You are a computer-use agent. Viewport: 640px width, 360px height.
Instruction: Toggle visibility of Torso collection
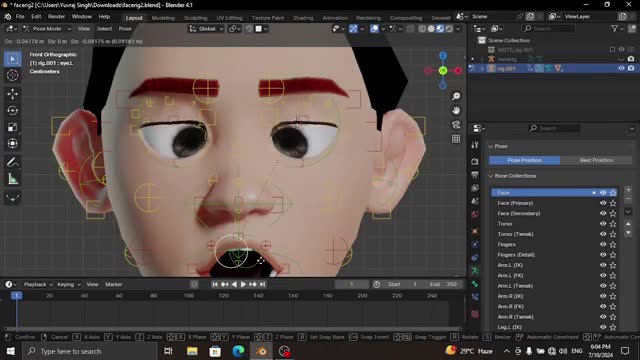click(x=603, y=224)
